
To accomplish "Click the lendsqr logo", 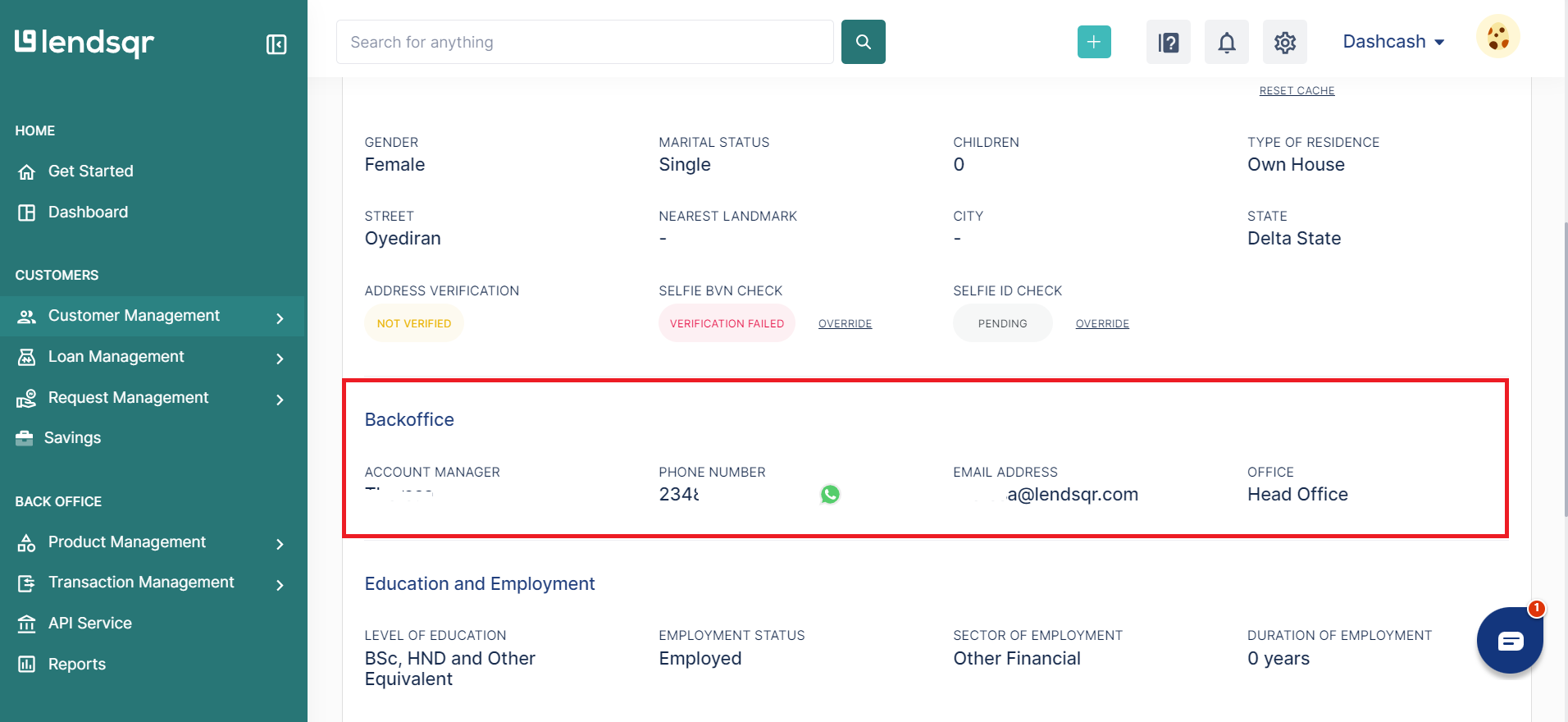I will 84,43.
